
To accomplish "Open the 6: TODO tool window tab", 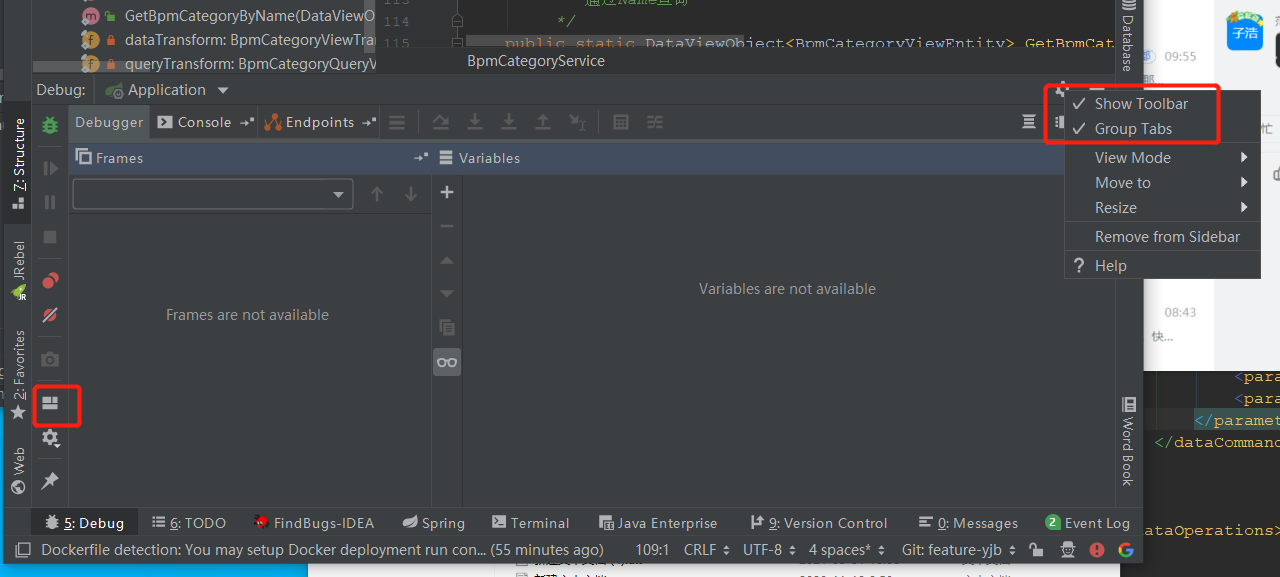I will (189, 523).
